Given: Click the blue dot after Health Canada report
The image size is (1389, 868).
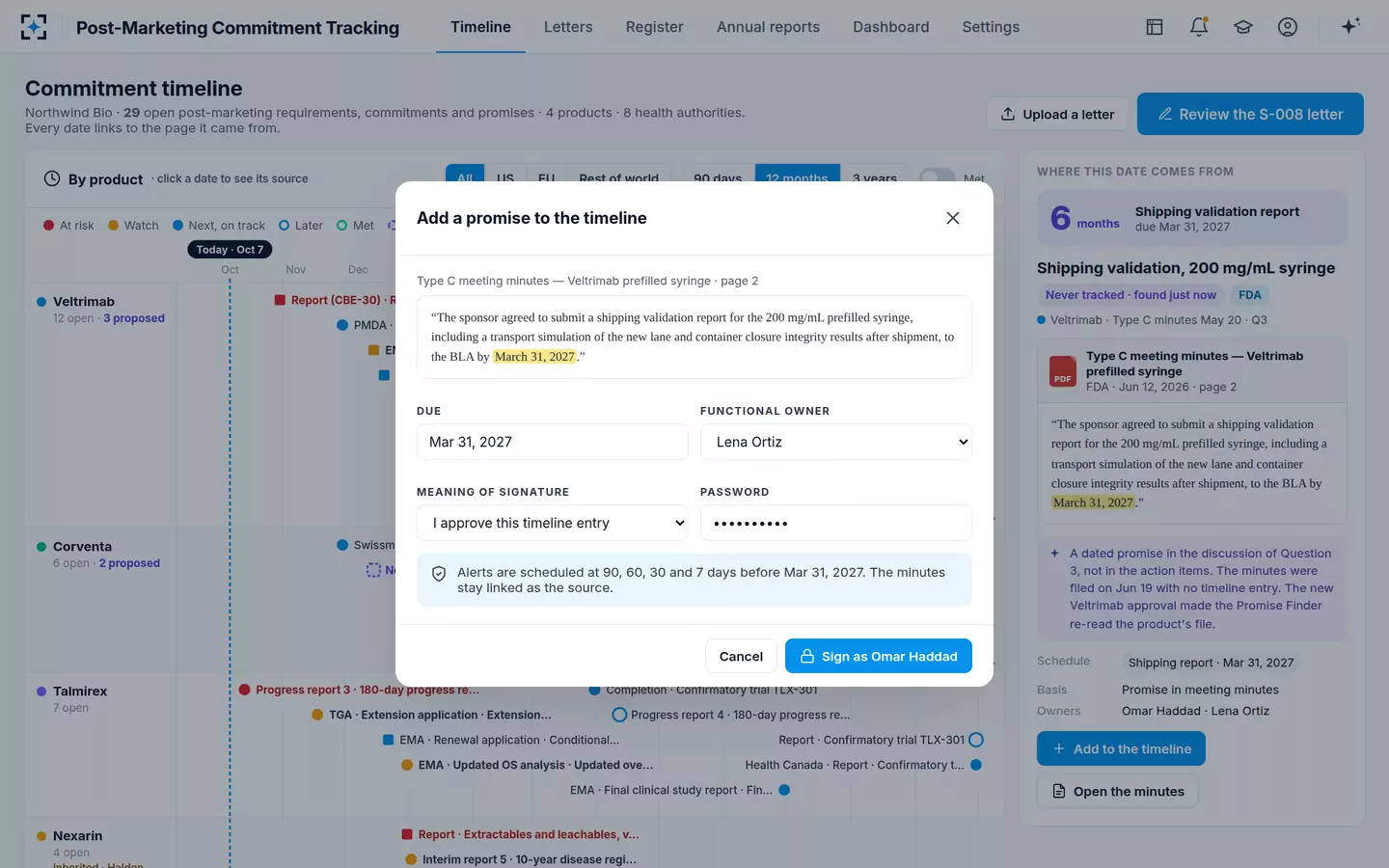Looking at the screenshot, I should [976, 765].
